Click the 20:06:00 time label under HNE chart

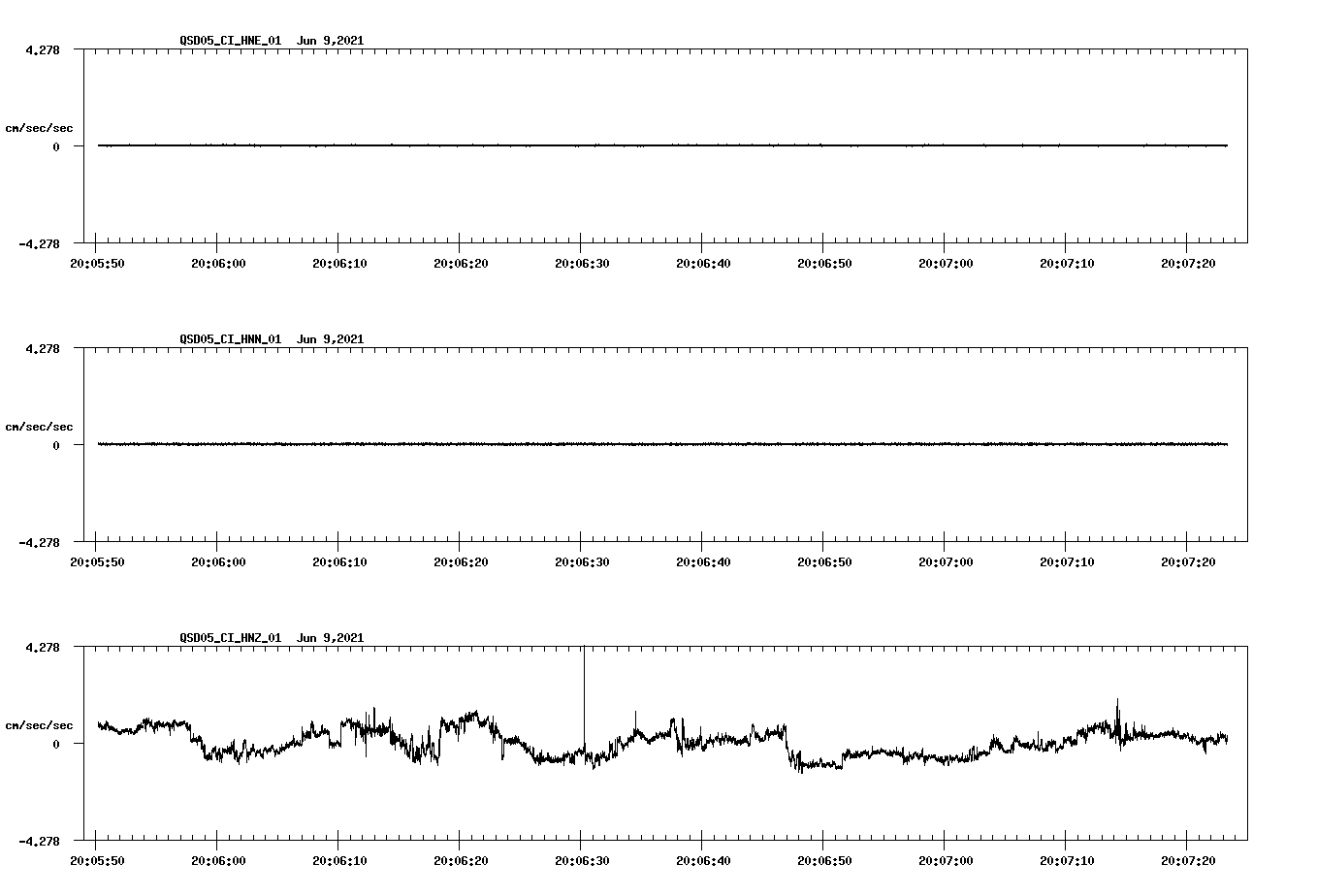click(218, 263)
